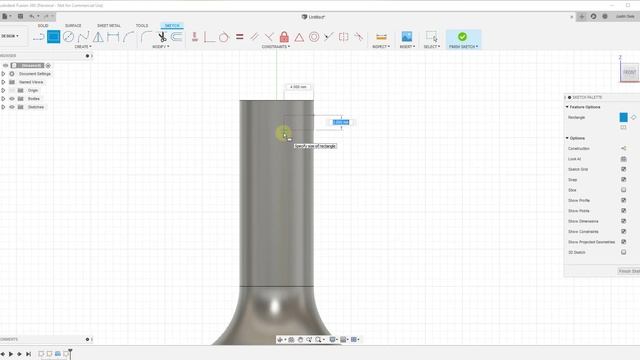Apply the Perpendicular constraint
This screenshot has height=360, width=640.
pos(209,37)
